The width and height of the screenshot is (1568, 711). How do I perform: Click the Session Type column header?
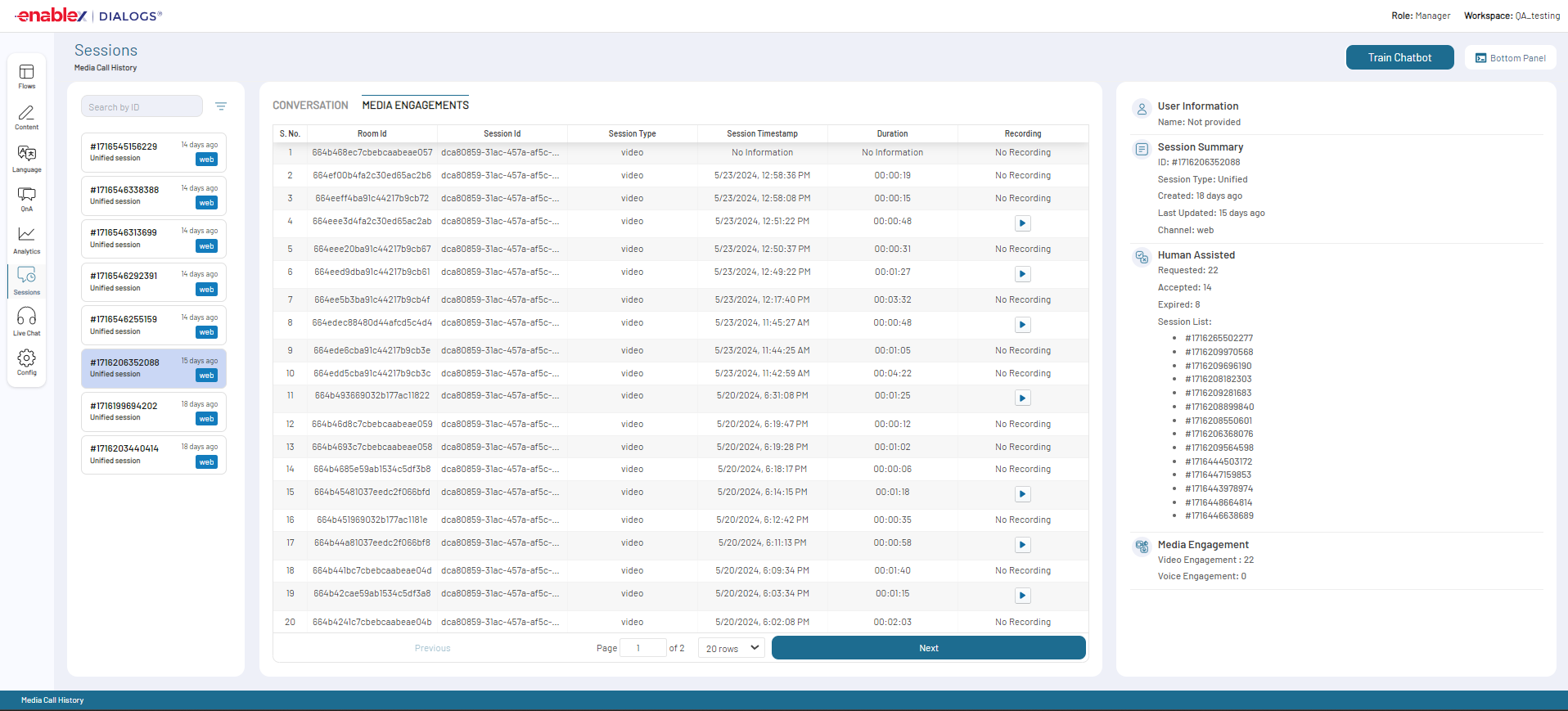click(632, 133)
